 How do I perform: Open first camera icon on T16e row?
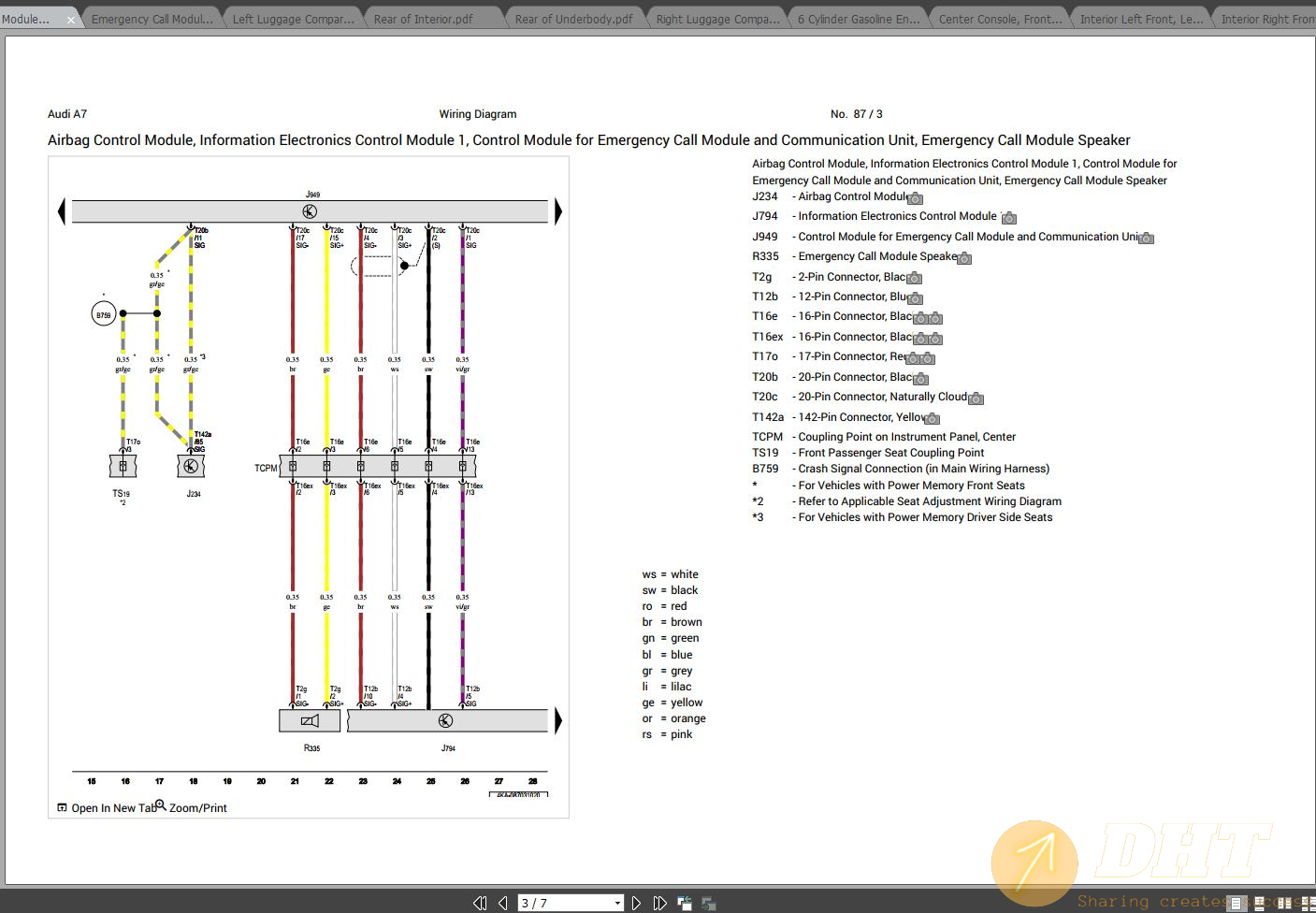pyautogui.click(x=920, y=319)
